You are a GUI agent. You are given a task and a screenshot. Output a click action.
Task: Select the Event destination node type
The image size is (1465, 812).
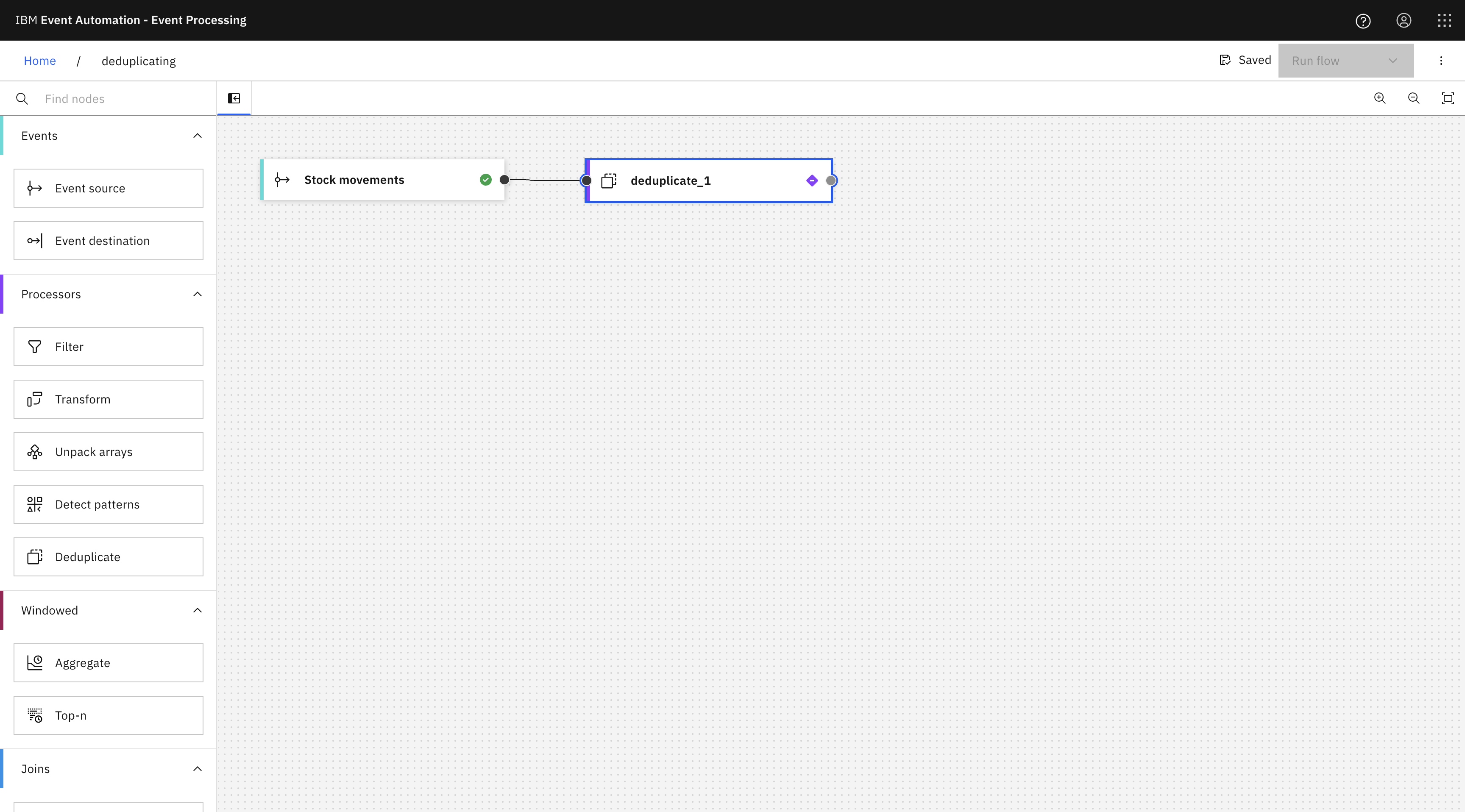(108, 241)
